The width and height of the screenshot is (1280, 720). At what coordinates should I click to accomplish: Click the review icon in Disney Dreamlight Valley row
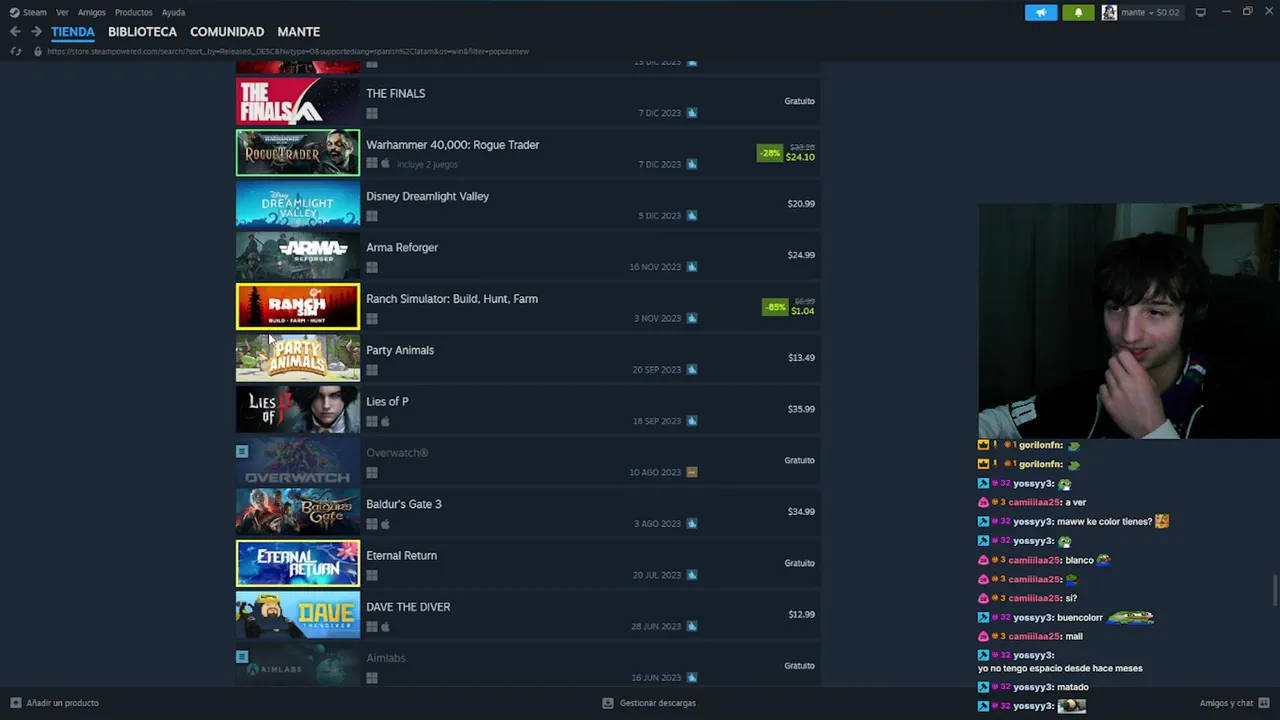(x=692, y=216)
